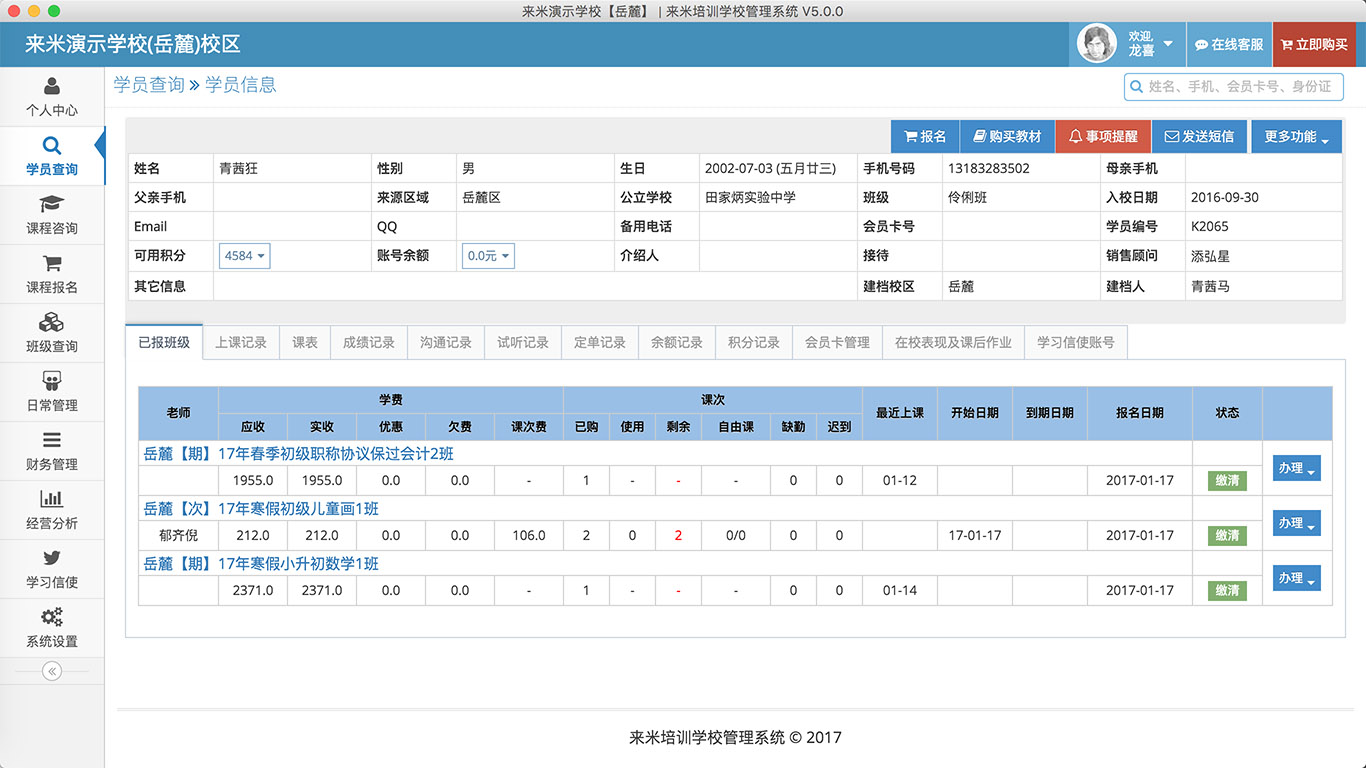Switch to the 沟通记录 tab
1366x768 pixels.
[446, 342]
